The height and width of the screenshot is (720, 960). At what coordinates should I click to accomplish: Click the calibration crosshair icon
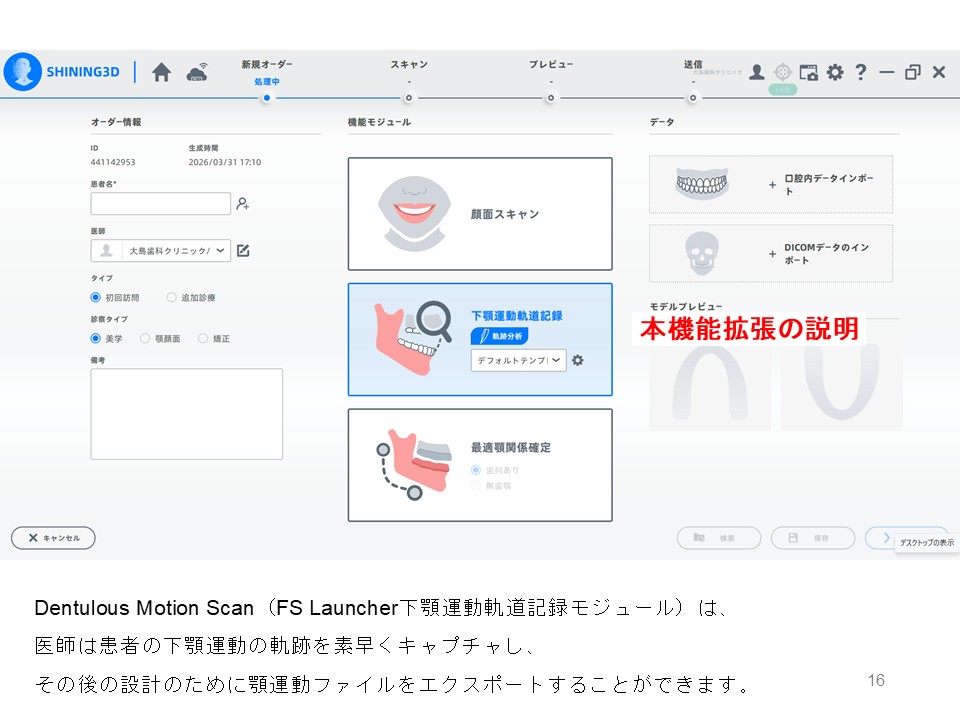(783, 72)
